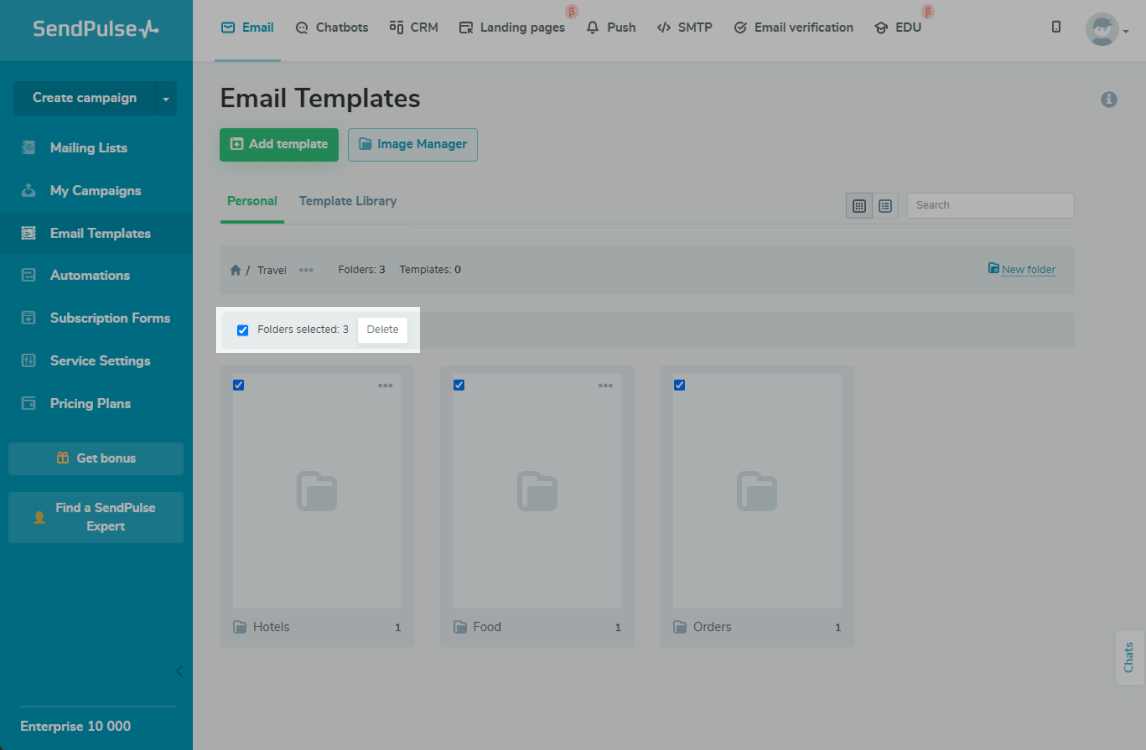The width and height of the screenshot is (1146, 750).
Task: Click the Email Templates sidebar icon
Action: [29, 233]
